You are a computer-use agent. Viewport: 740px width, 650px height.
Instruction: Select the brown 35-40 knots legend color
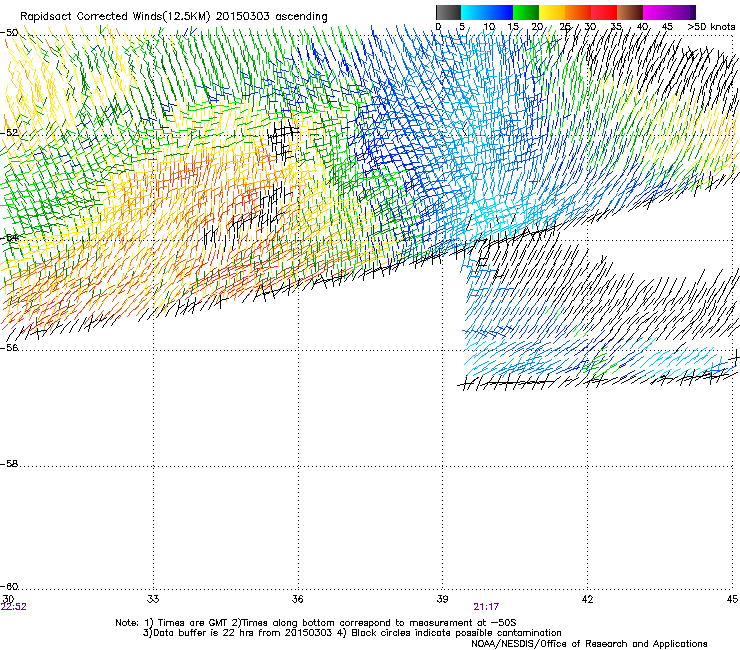coord(630,12)
